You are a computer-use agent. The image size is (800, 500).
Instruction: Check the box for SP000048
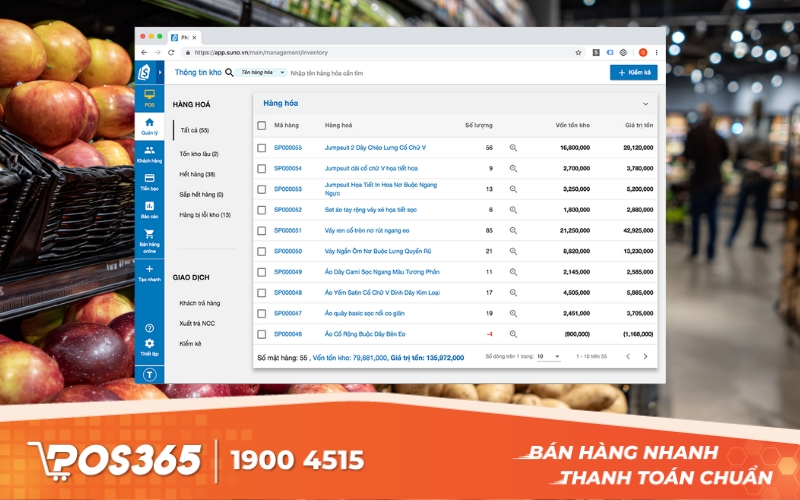tap(262, 293)
